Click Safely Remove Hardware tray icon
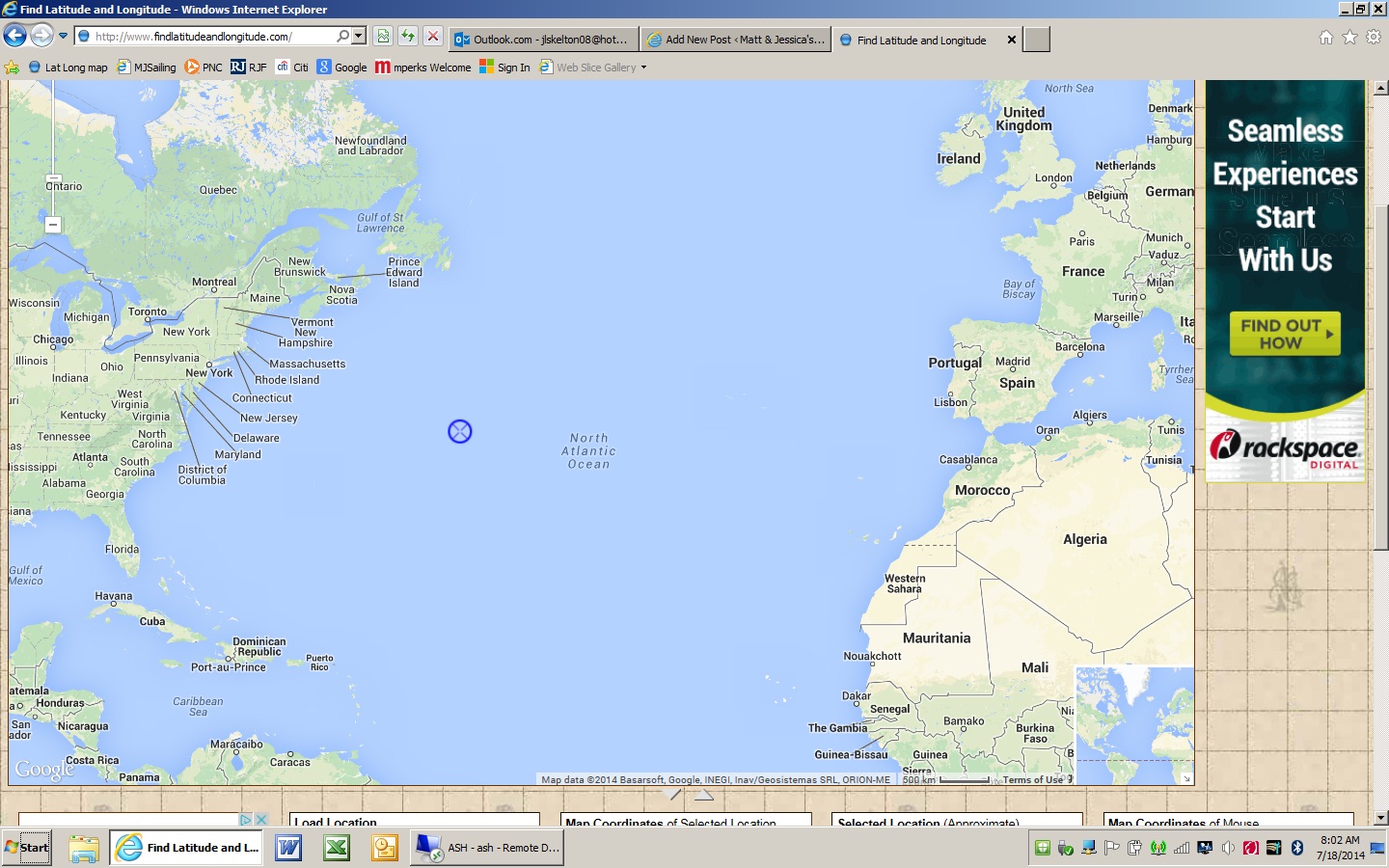This screenshot has width=1389, height=868. click(x=1066, y=848)
